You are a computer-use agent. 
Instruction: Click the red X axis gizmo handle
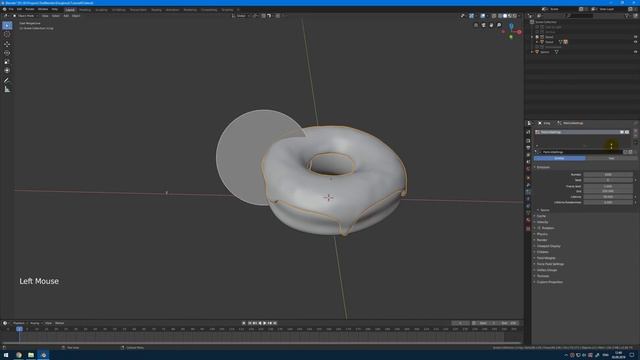[x=519, y=32]
